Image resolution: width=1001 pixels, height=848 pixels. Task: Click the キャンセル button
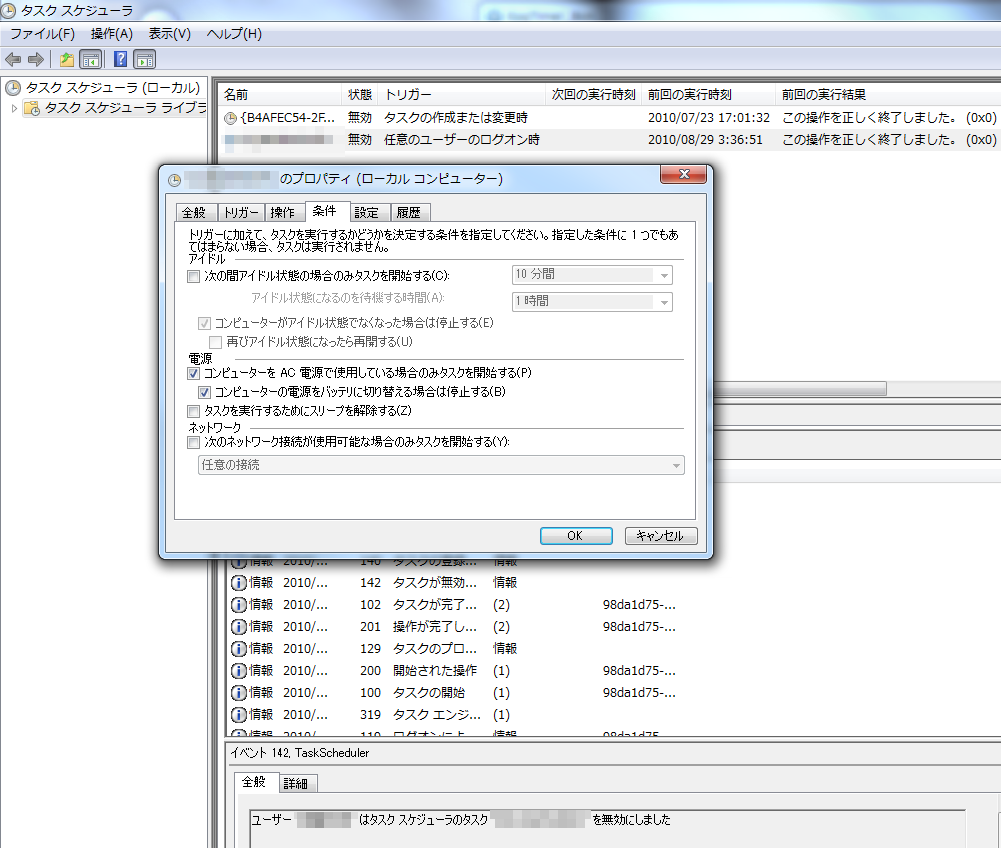pos(660,536)
